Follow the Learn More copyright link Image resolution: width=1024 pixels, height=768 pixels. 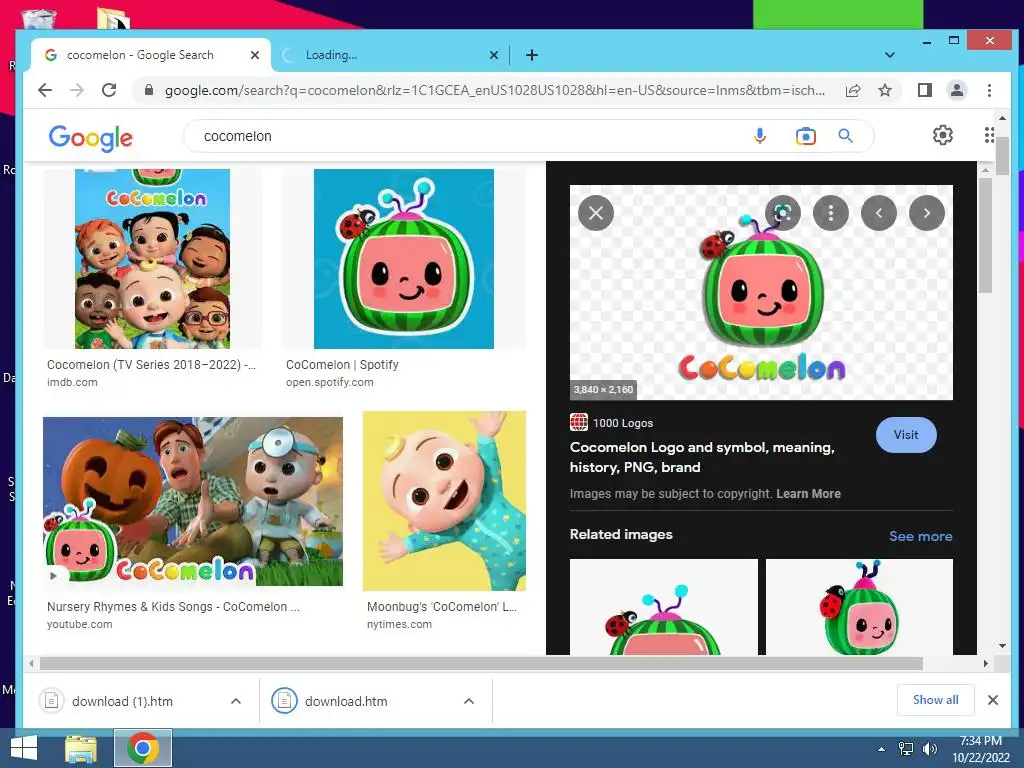pyautogui.click(x=808, y=494)
